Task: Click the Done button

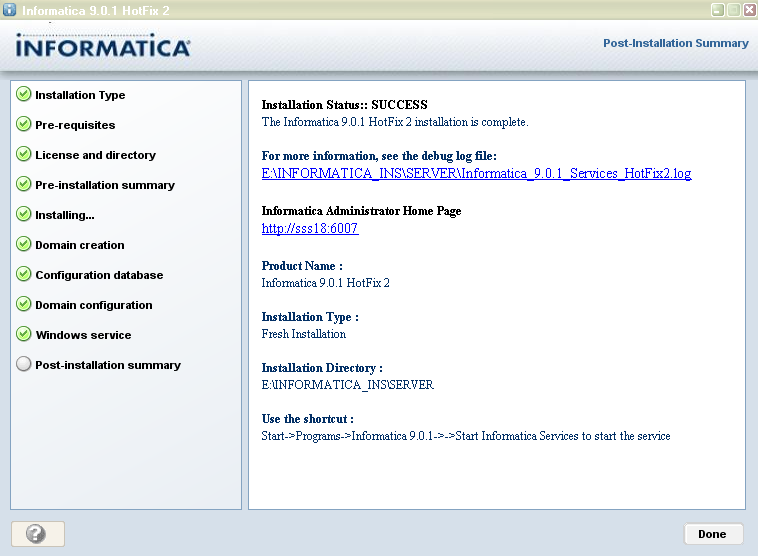Action: pyautogui.click(x=713, y=534)
